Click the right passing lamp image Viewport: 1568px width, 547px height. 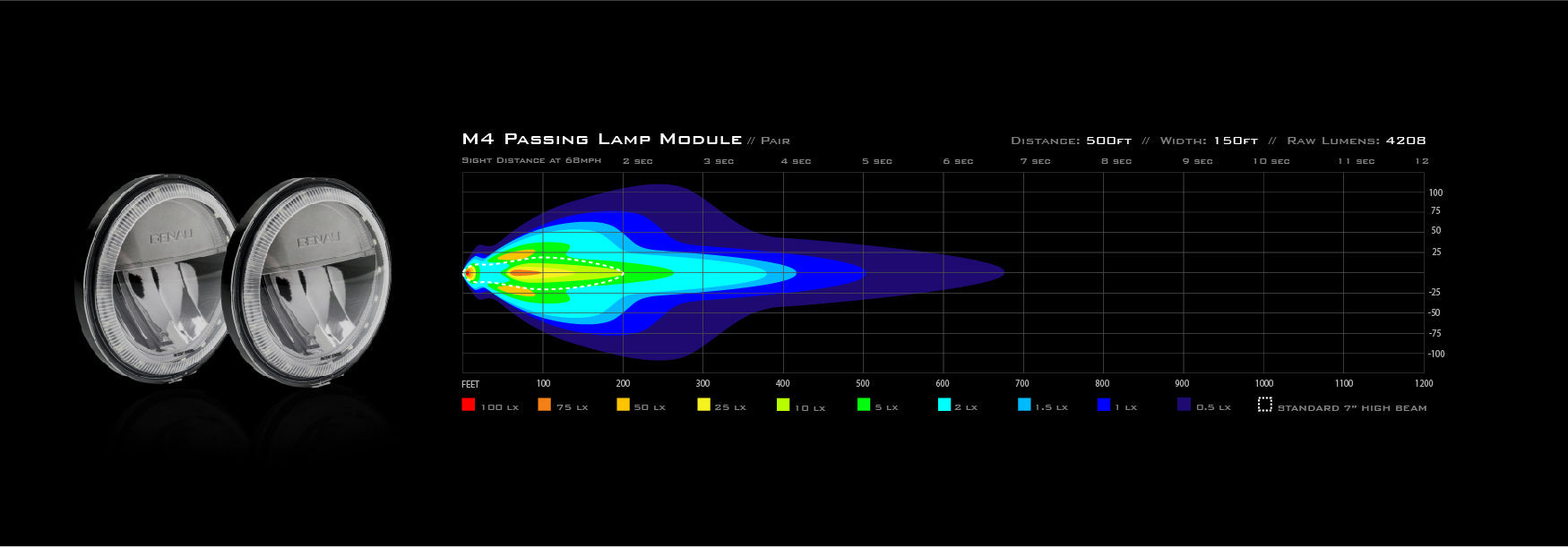[x=309, y=278]
